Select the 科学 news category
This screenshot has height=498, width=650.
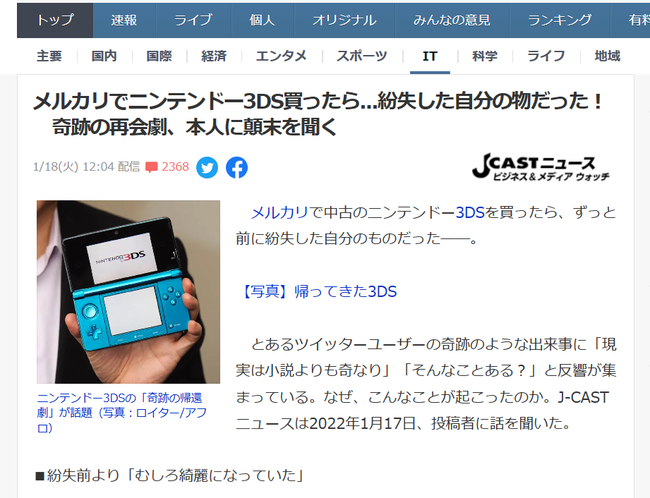click(485, 56)
